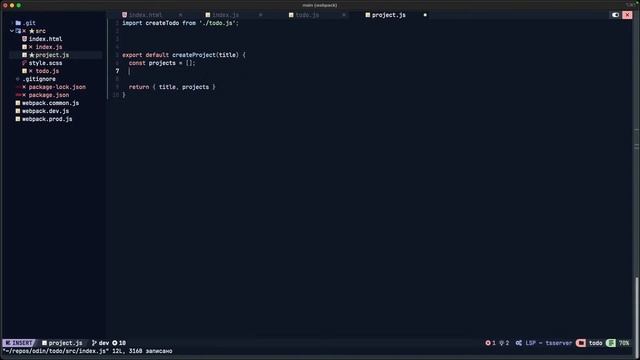Image resolution: width=640 pixels, height=360 pixels.
Task: Click the todo.js file icon in tree
Action: [x=24, y=71]
